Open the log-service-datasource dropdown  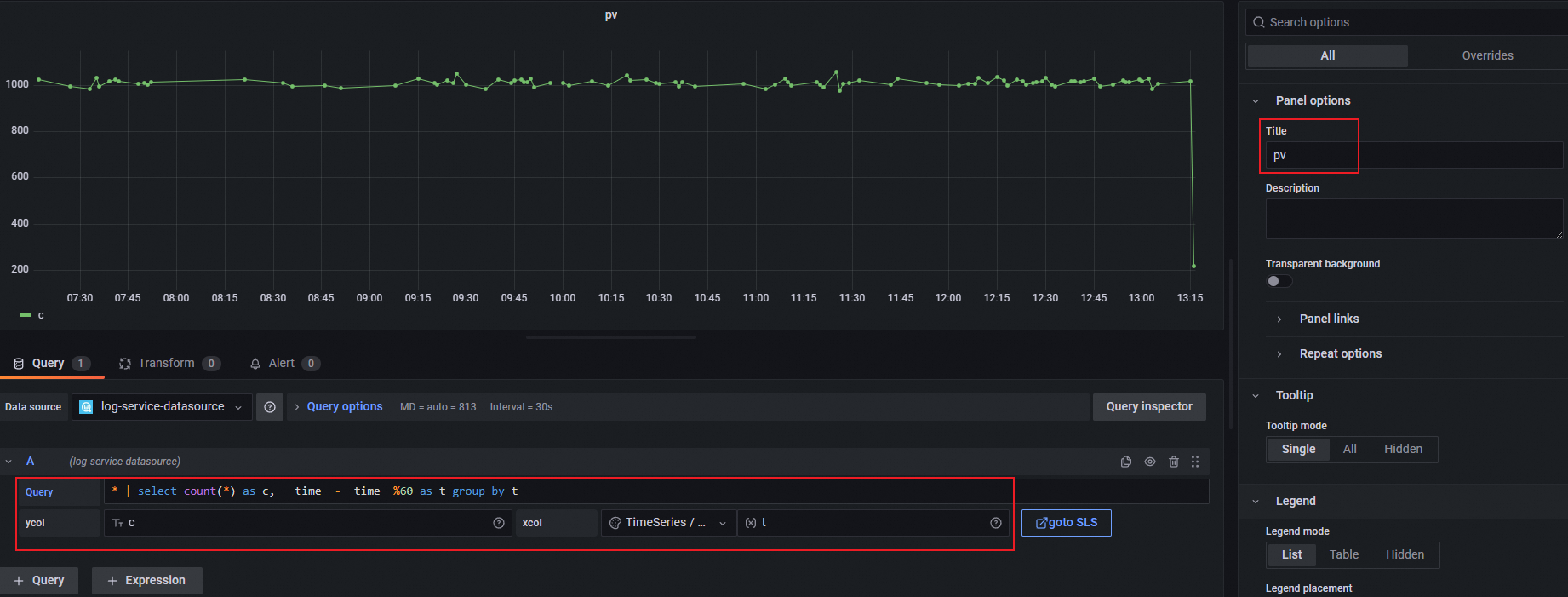[162, 407]
